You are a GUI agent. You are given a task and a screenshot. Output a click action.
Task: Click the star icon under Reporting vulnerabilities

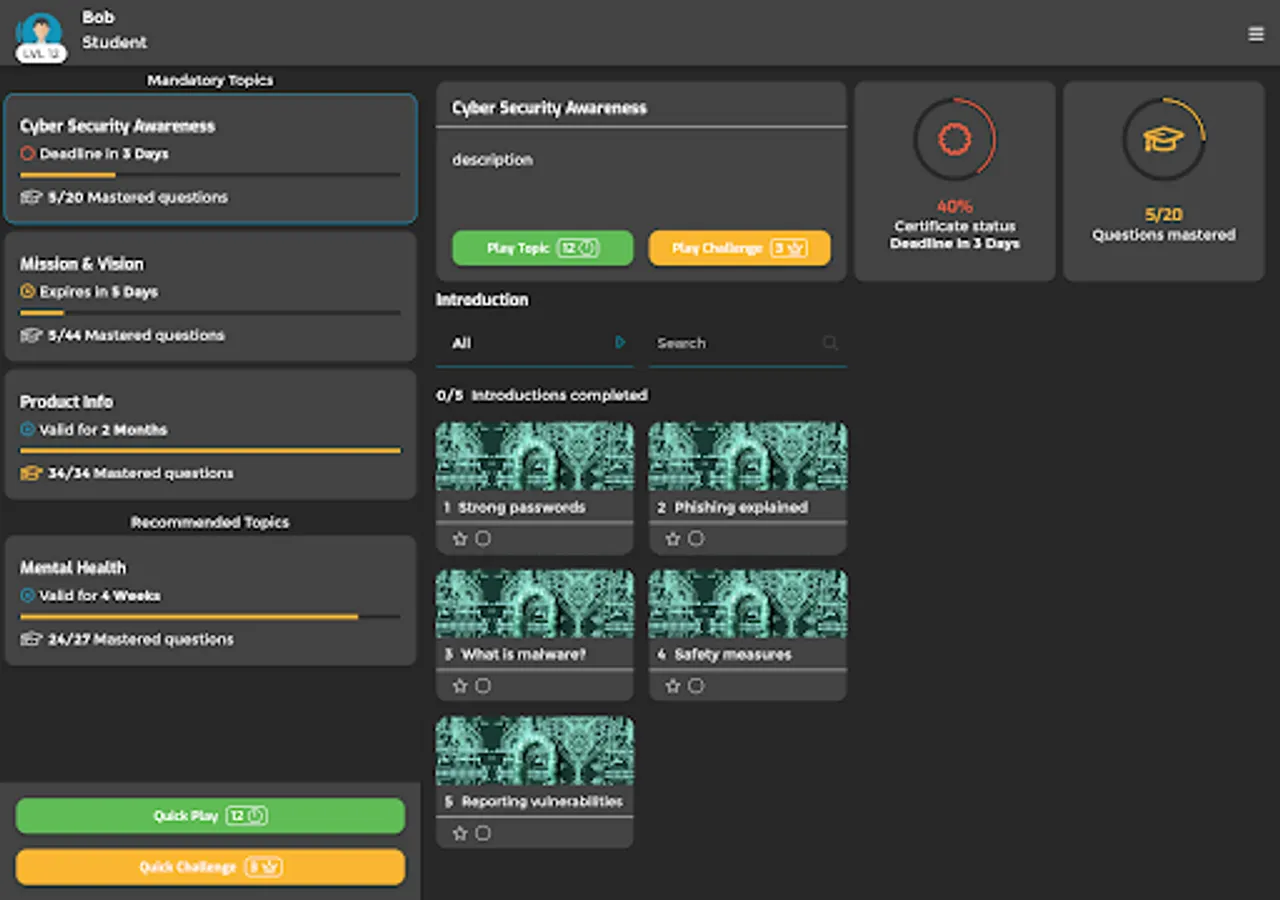460,833
